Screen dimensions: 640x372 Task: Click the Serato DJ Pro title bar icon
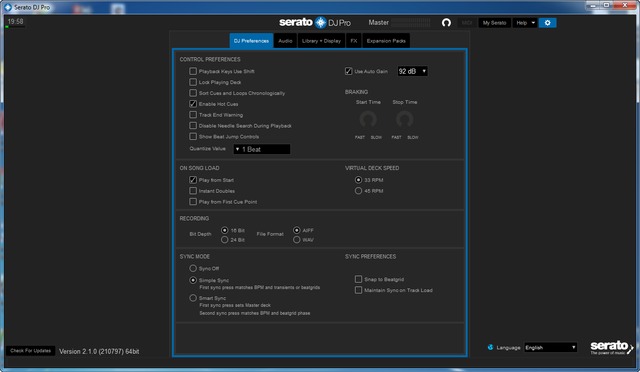(x=7, y=7)
